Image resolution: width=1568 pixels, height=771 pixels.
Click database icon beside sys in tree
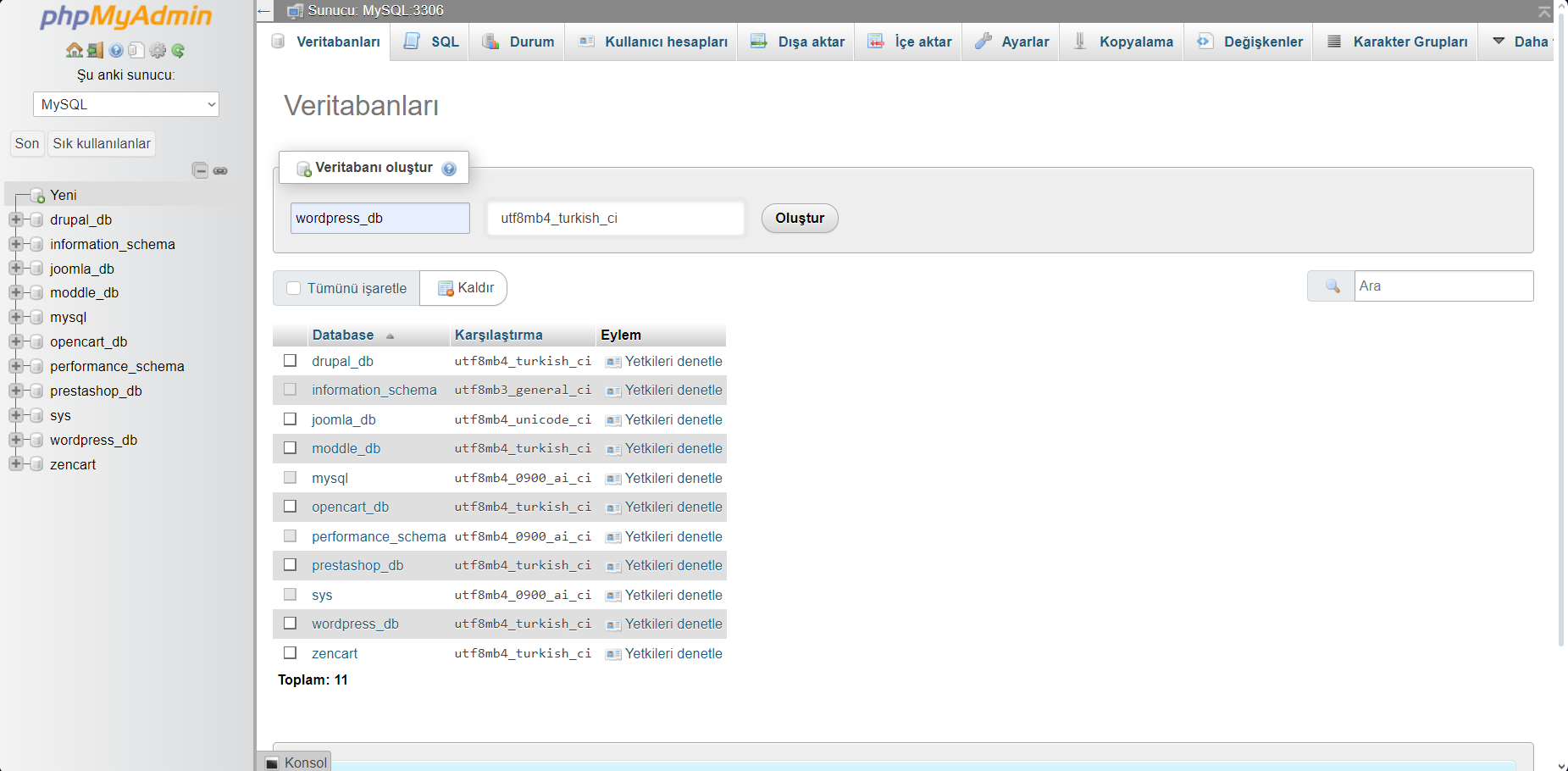[x=36, y=415]
